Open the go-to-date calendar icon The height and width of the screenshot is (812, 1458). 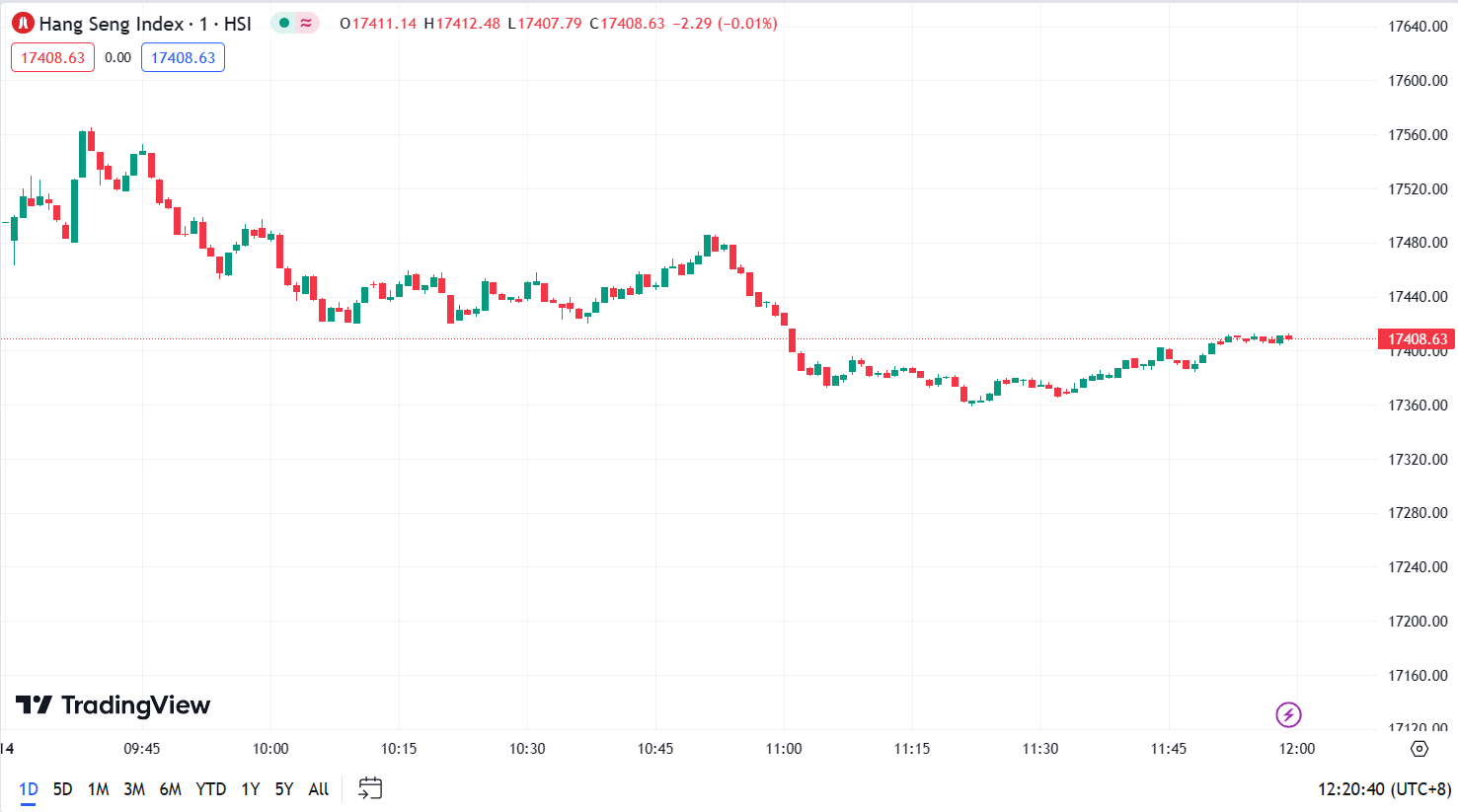(370, 788)
